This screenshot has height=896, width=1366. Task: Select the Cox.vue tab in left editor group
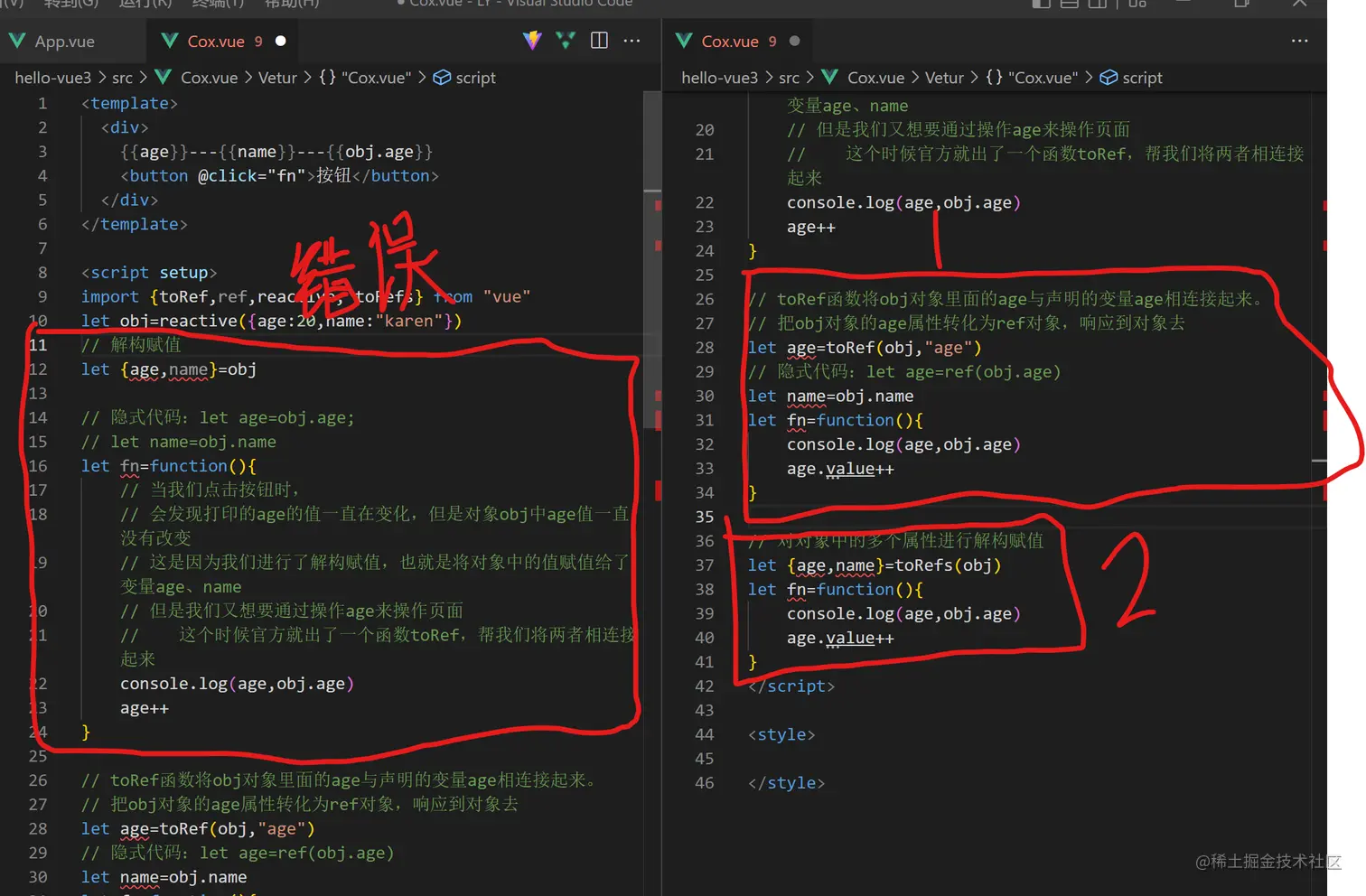click(x=224, y=41)
